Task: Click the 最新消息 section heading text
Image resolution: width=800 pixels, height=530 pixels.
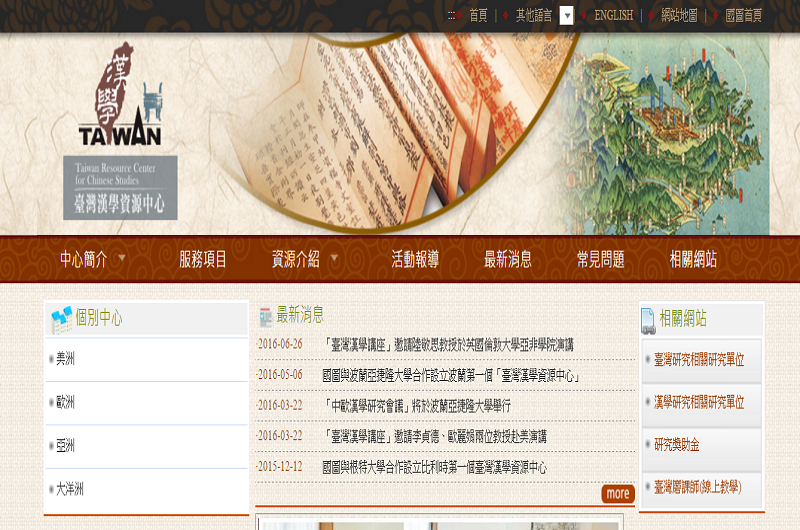Action: tap(300, 314)
